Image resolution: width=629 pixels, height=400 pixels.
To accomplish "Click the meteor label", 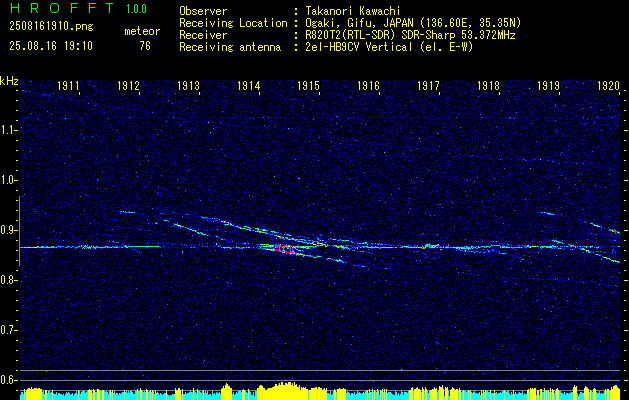I will pyautogui.click(x=142, y=31).
